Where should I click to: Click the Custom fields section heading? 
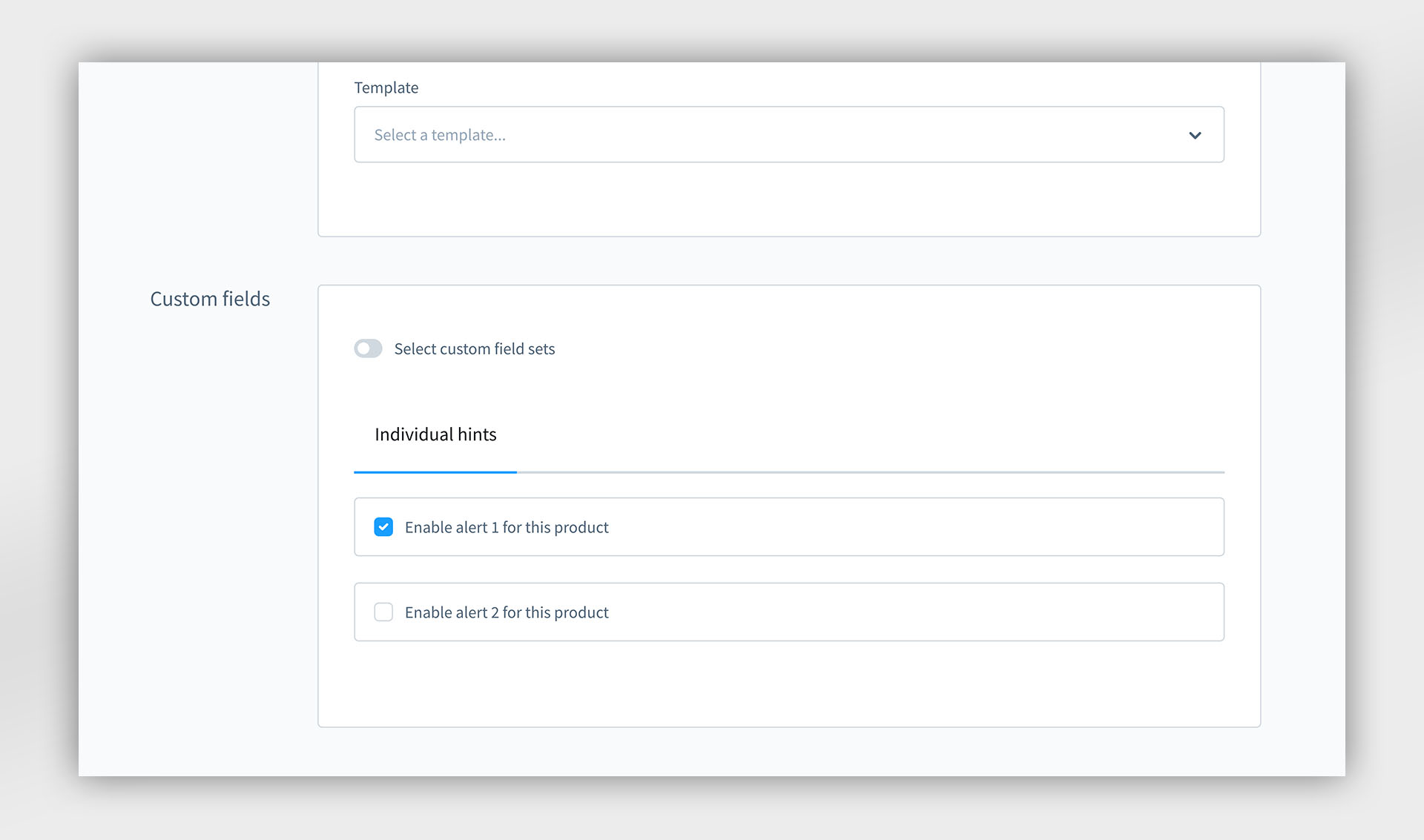(x=210, y=299)
